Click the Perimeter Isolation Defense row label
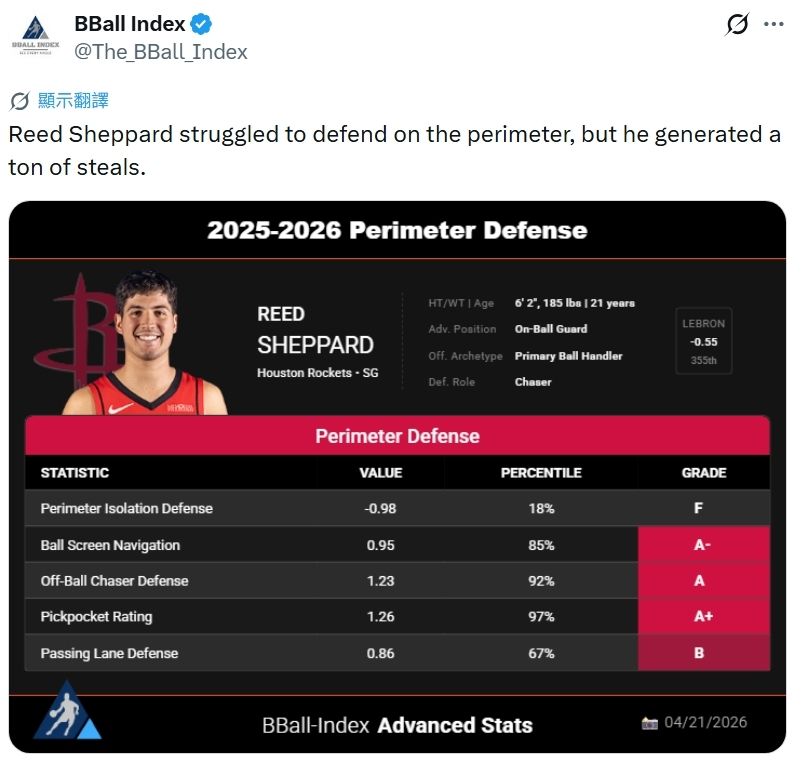The height and width of the screenshot is (768, 803). (x=126, y=508)
